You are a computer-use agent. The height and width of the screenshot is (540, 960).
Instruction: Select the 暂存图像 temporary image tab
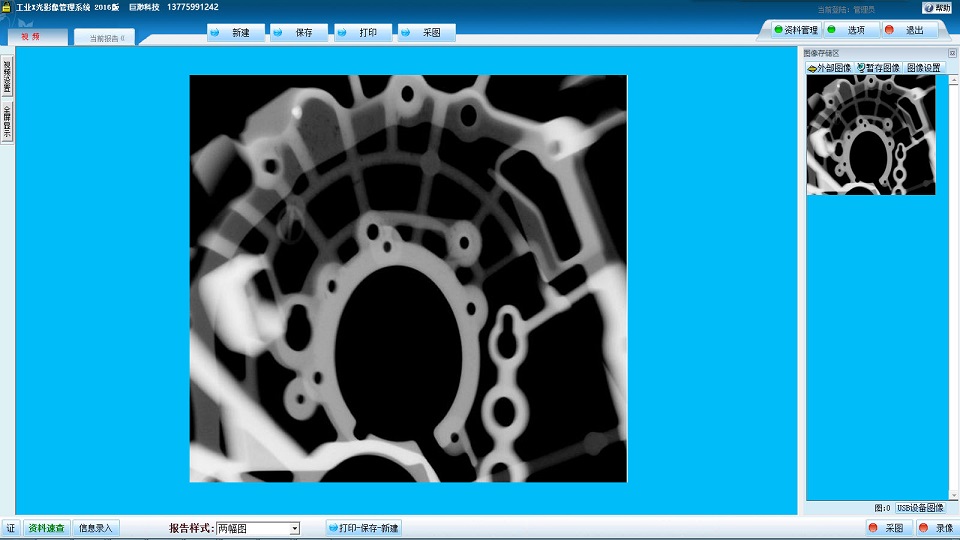pyautogui.click(x=878, y=68)
